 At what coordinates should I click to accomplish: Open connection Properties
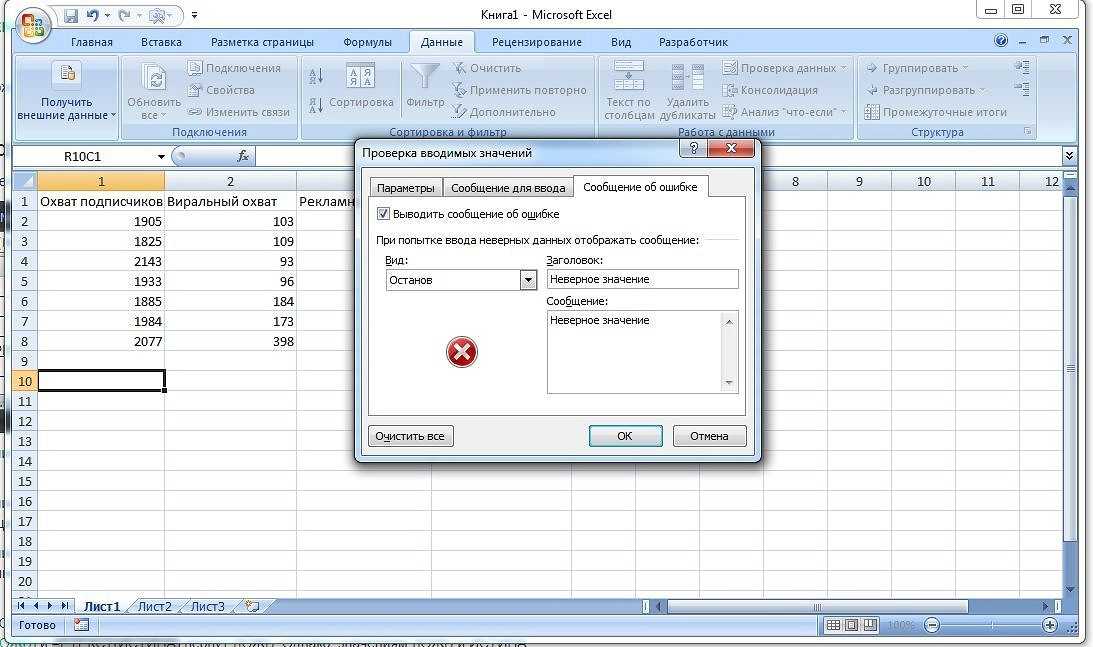point(221,90)
